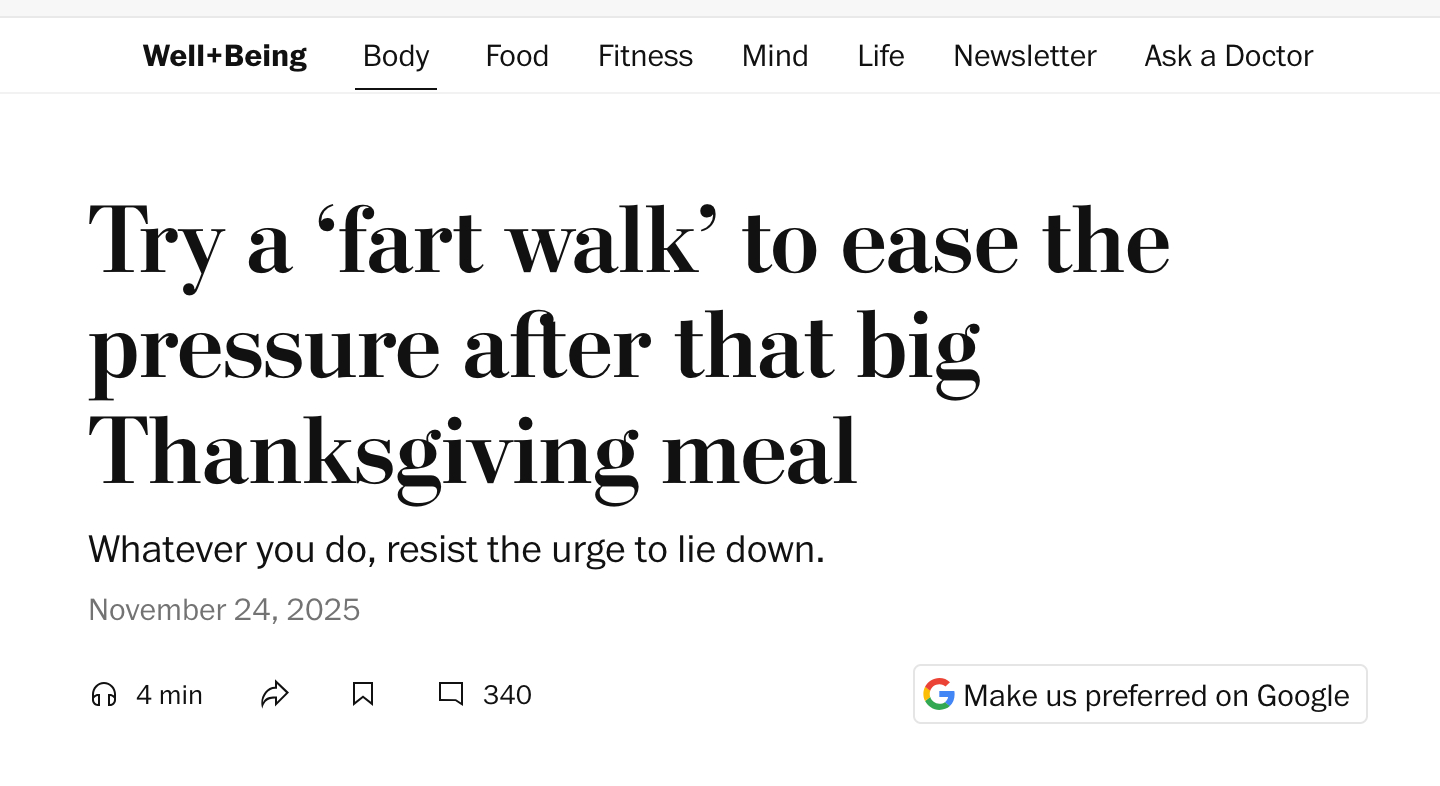
Task: Switch to the Fitness tab
Action: (645, 56)
